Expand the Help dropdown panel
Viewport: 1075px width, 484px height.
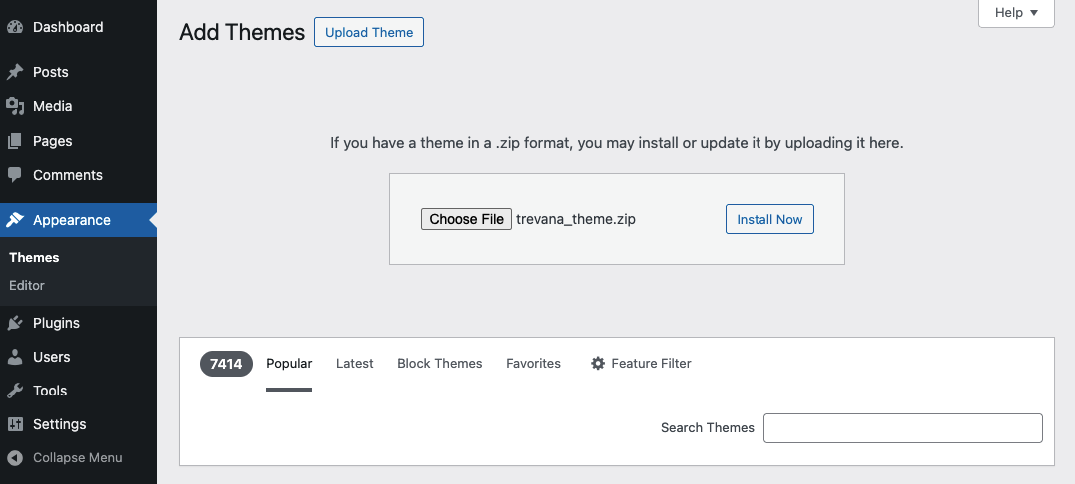pyautogui.click(x=1017, y=13)
